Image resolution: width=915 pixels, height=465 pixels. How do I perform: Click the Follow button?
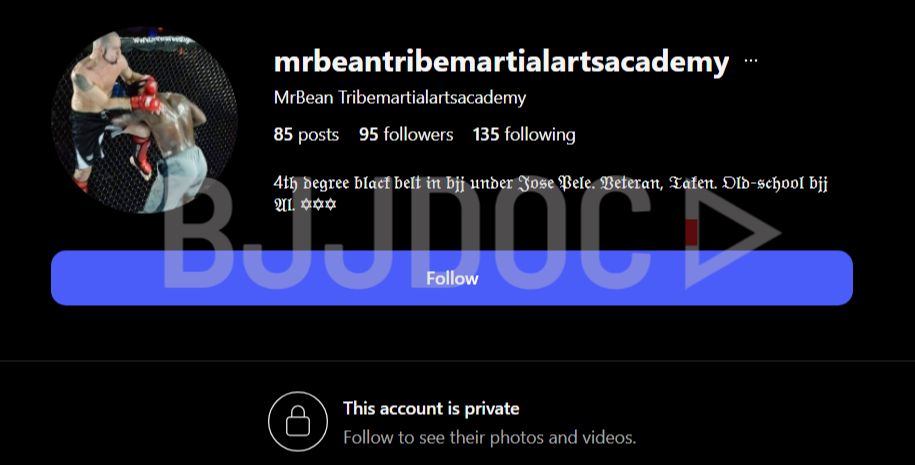[x=452, y=278]
